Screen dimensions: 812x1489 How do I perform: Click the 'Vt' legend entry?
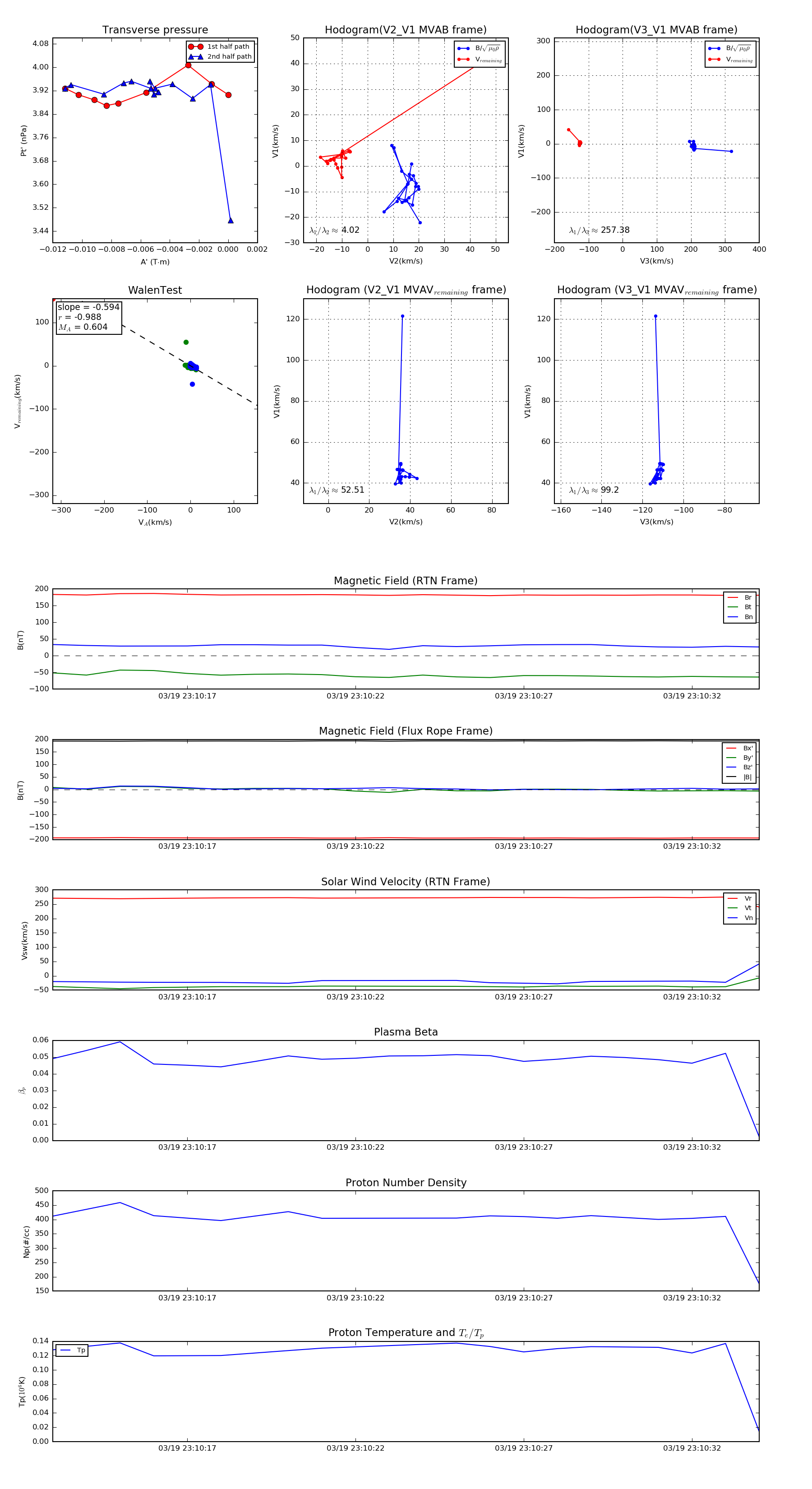click(x=740, y=908)
